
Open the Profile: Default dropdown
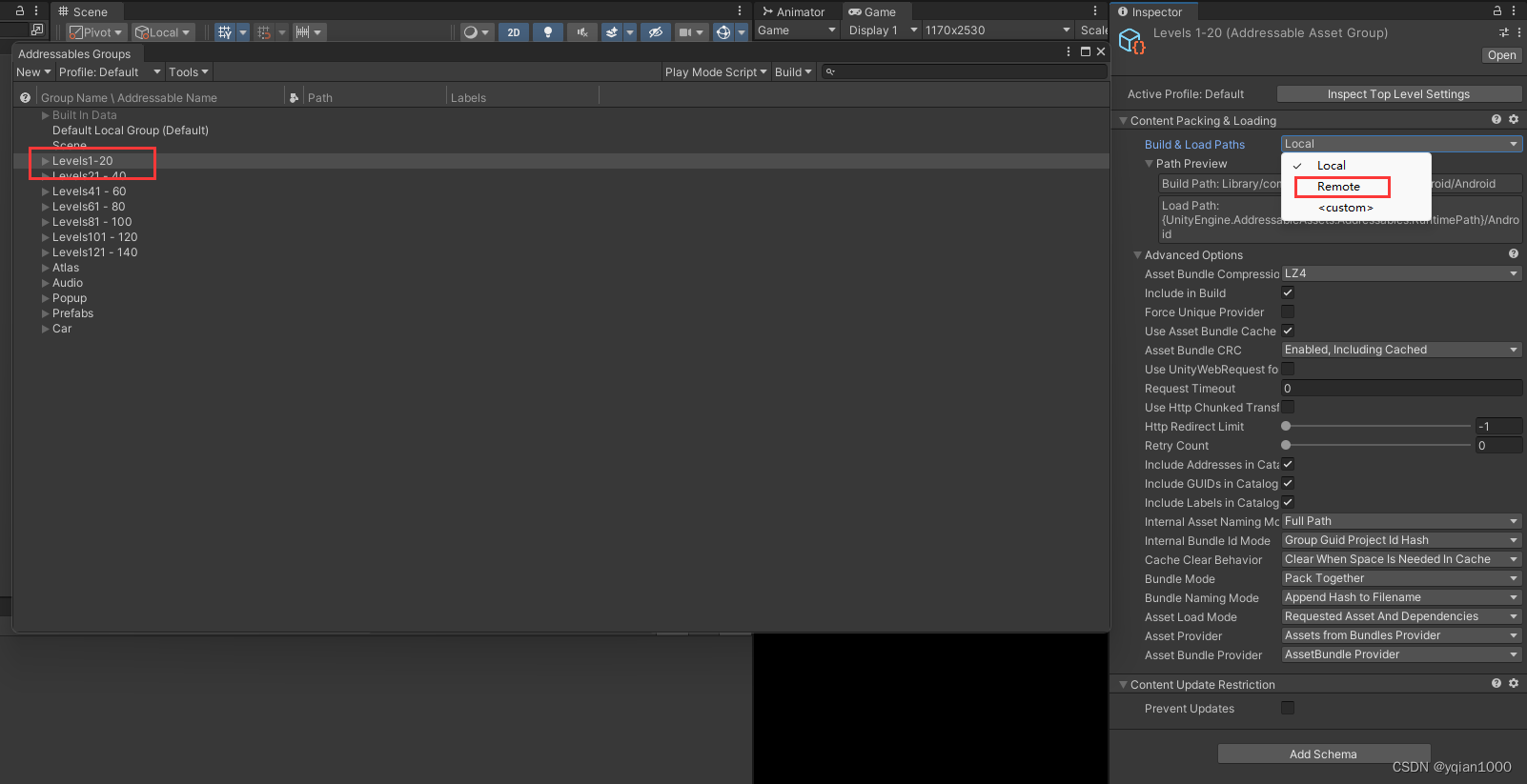110,72
